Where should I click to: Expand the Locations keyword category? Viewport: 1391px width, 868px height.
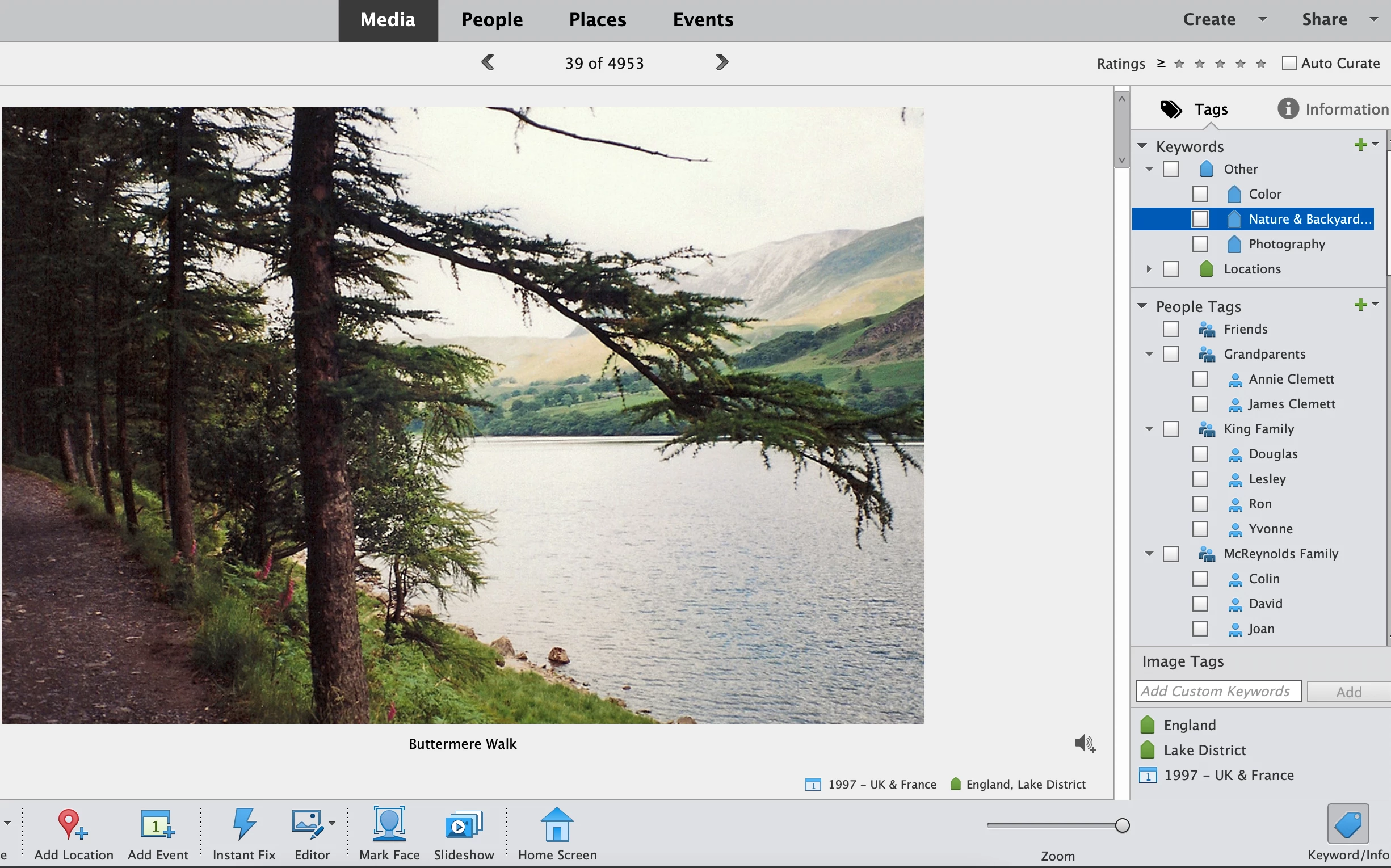1149,269
